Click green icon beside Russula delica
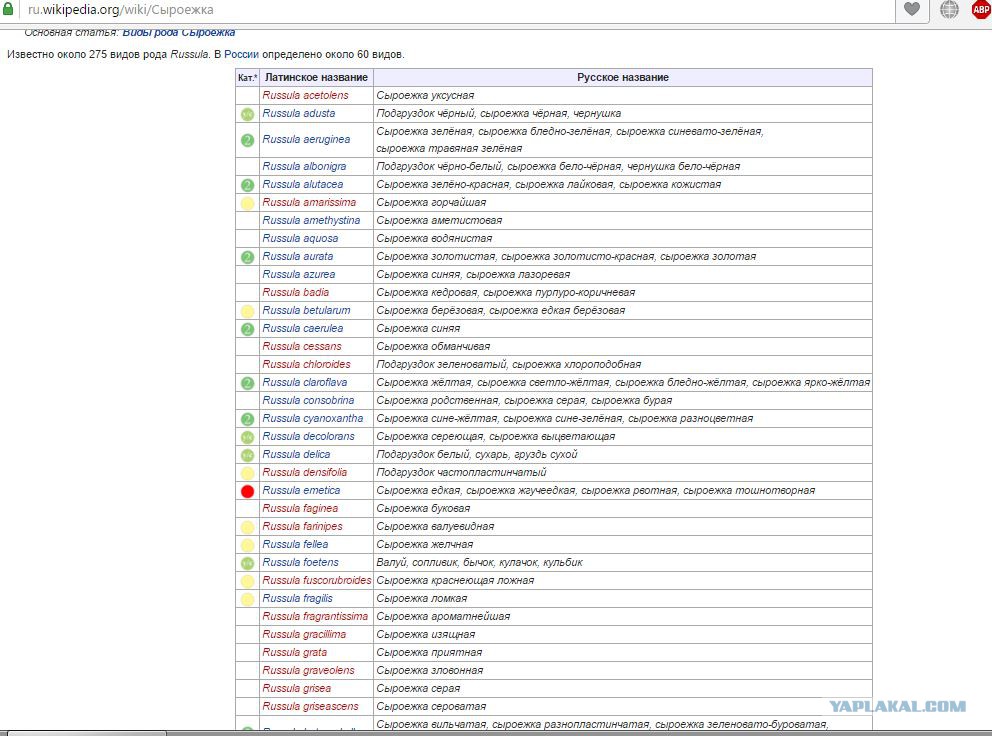The image size is (992, 736). click(x=247, y=455)
